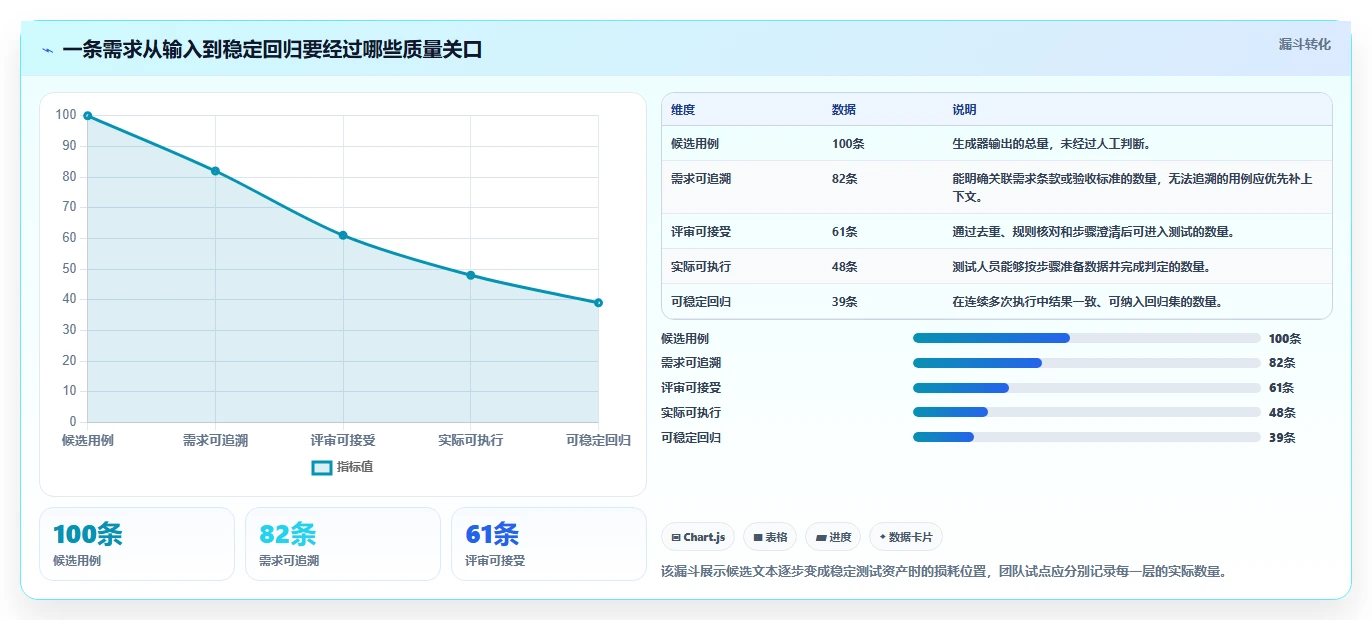Click the 评审可接受 table row name
The image size is (1372, 620).
[701, 232]
